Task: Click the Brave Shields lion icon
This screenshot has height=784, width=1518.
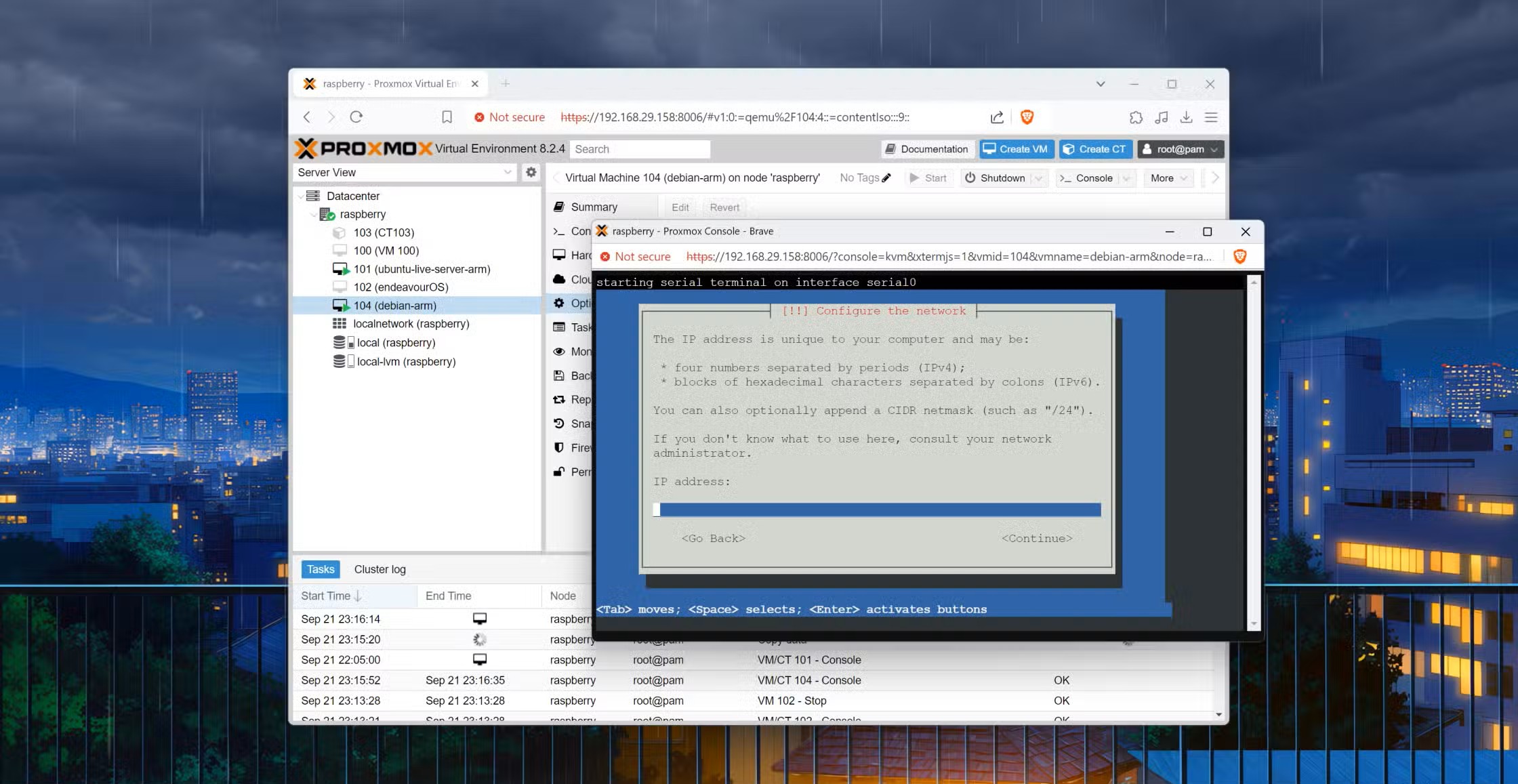Action: (1027, 117)
